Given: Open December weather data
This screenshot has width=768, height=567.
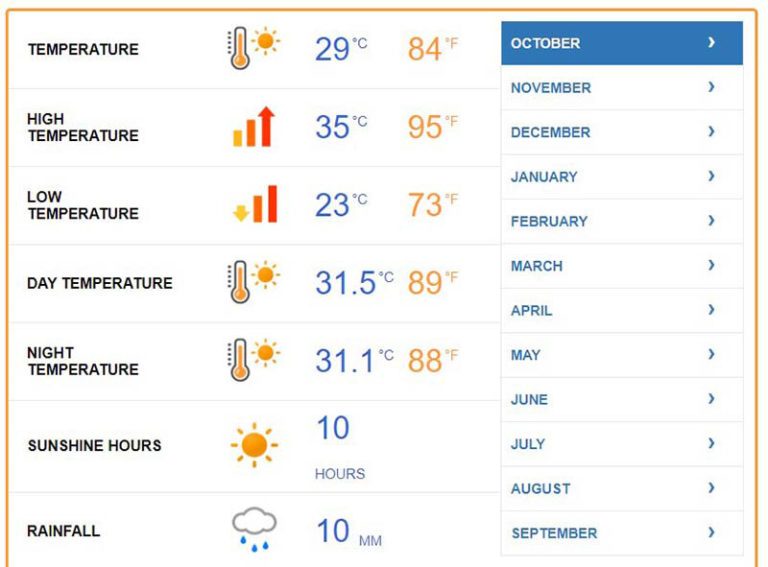Looking at the screenshot, I should [550, 132].
